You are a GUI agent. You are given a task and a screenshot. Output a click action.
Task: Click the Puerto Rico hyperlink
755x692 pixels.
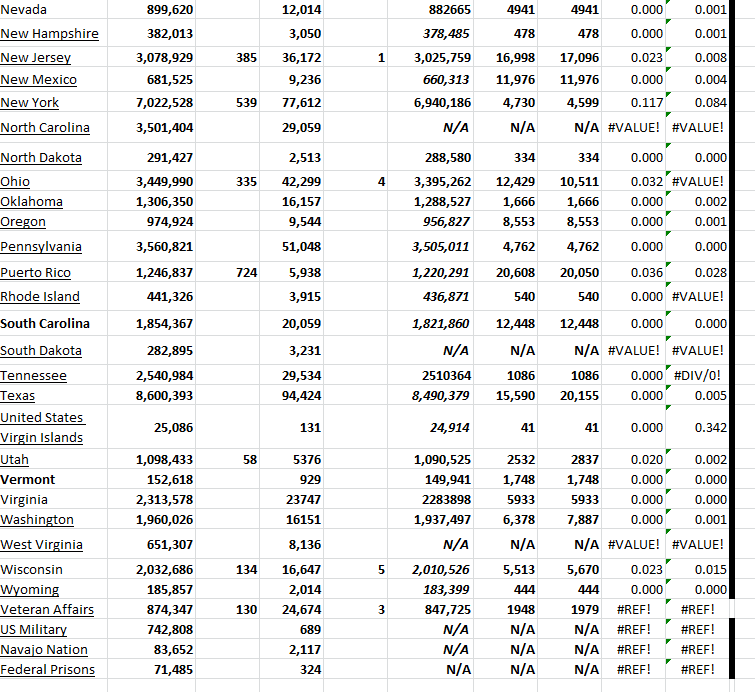(x=38, y=273)
